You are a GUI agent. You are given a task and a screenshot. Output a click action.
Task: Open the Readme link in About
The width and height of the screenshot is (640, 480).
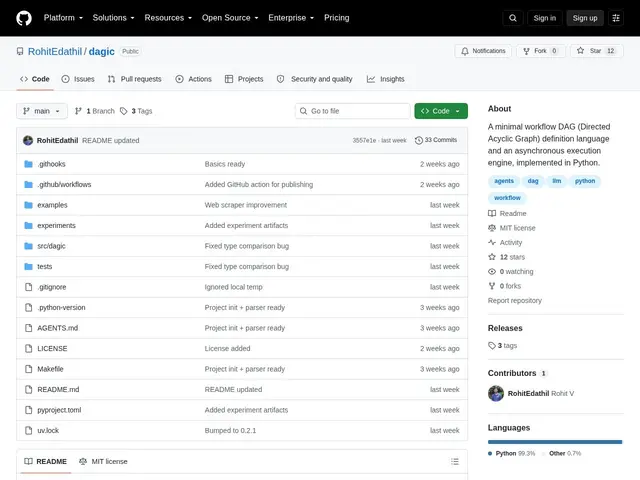point(507,213)
